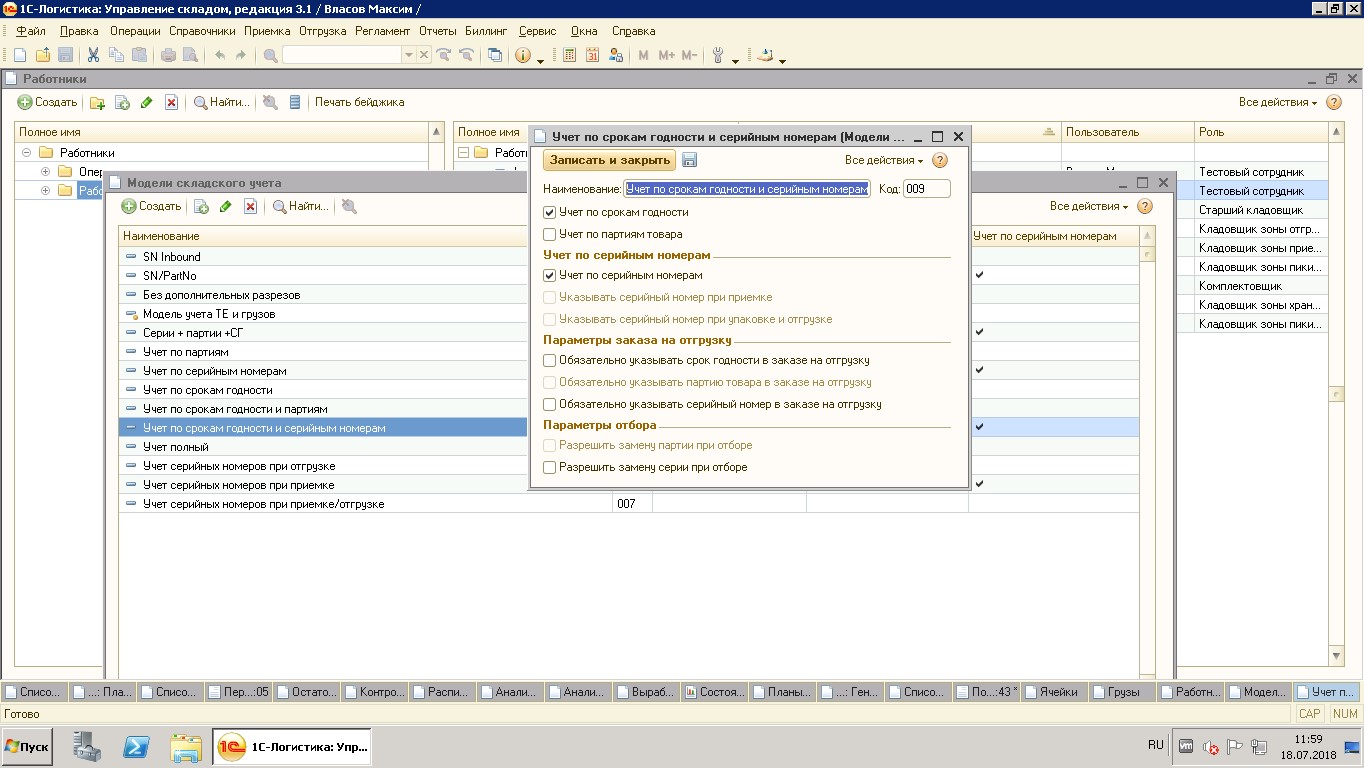Screen dimensions: 1364x768
Task: Click the tools wrench icon in main toolbar
Action: 718,55
